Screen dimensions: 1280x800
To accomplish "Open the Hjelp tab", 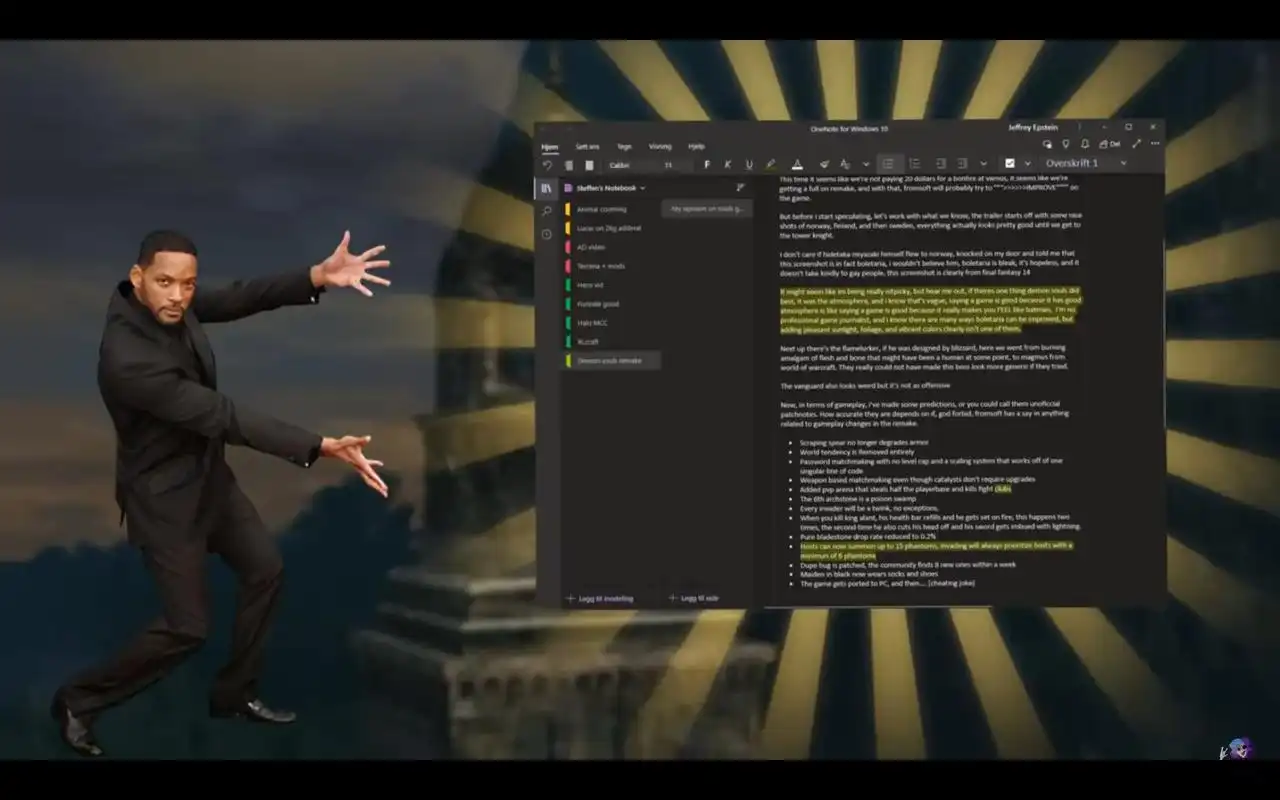I will (696, 146).
